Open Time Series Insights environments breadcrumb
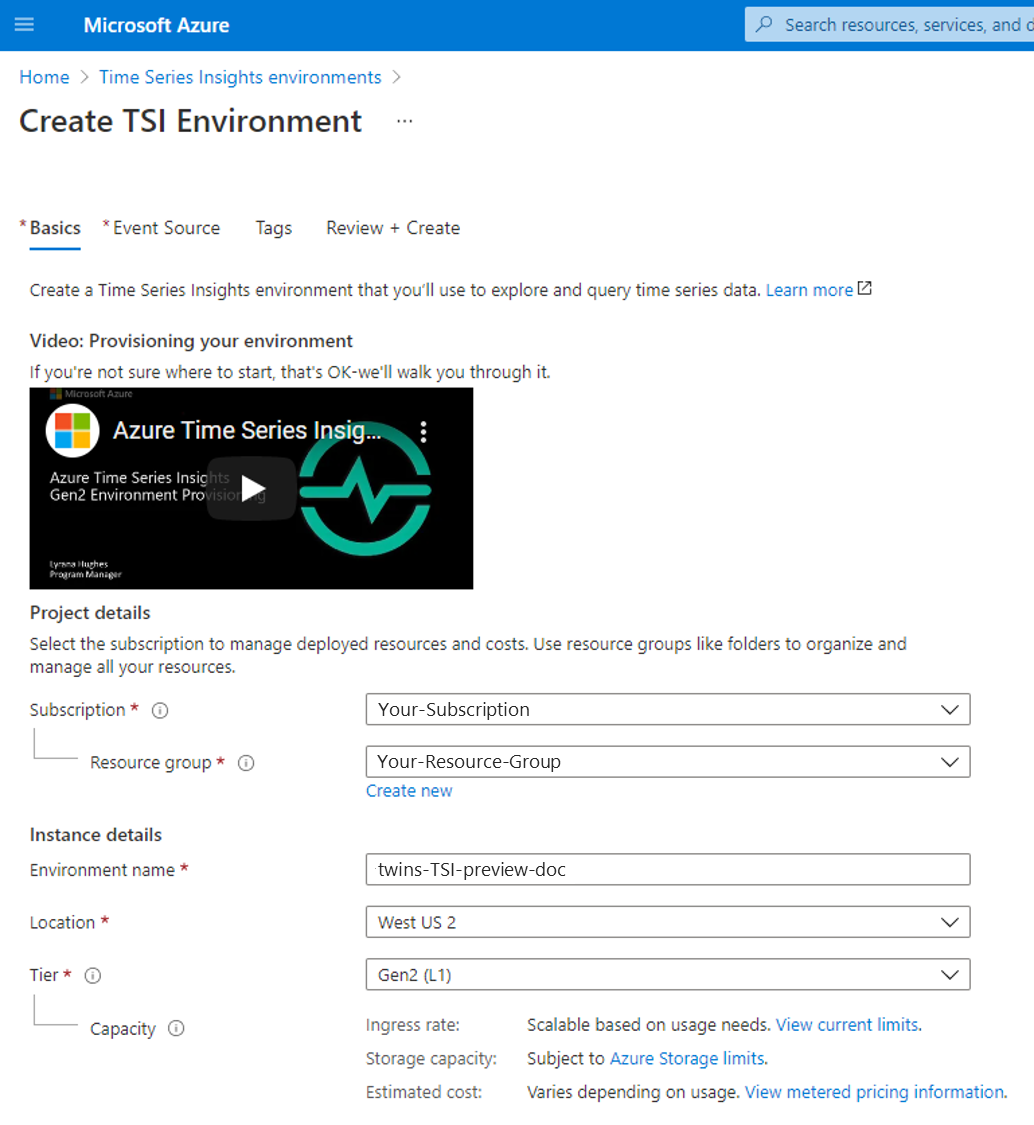 coord(240,77)
